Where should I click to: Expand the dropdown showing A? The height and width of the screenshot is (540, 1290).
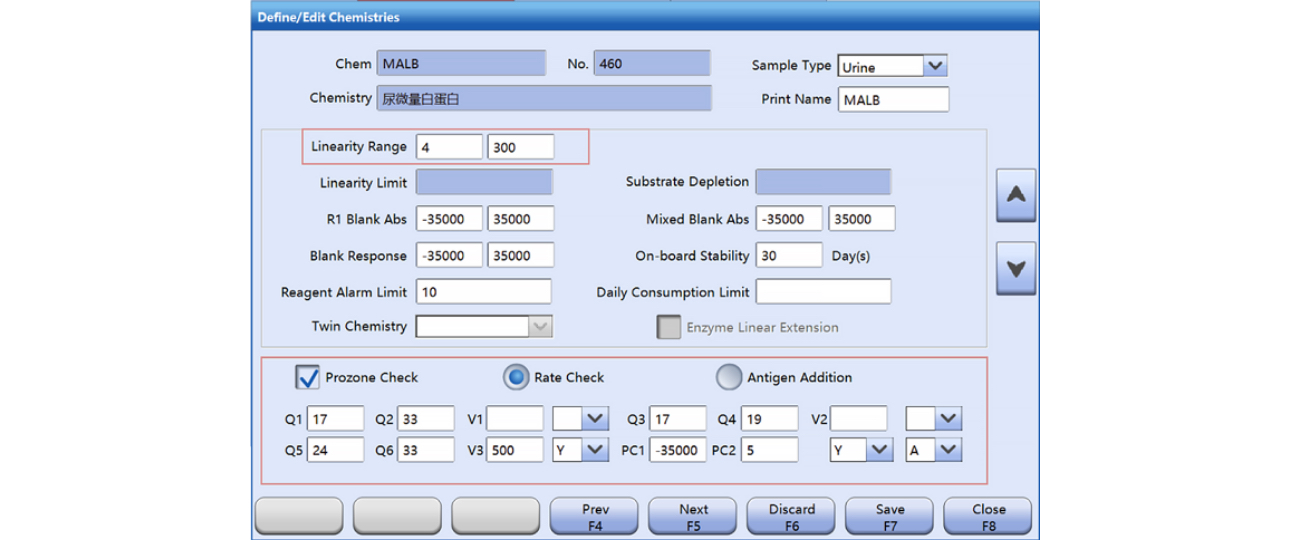coord(949,450)
